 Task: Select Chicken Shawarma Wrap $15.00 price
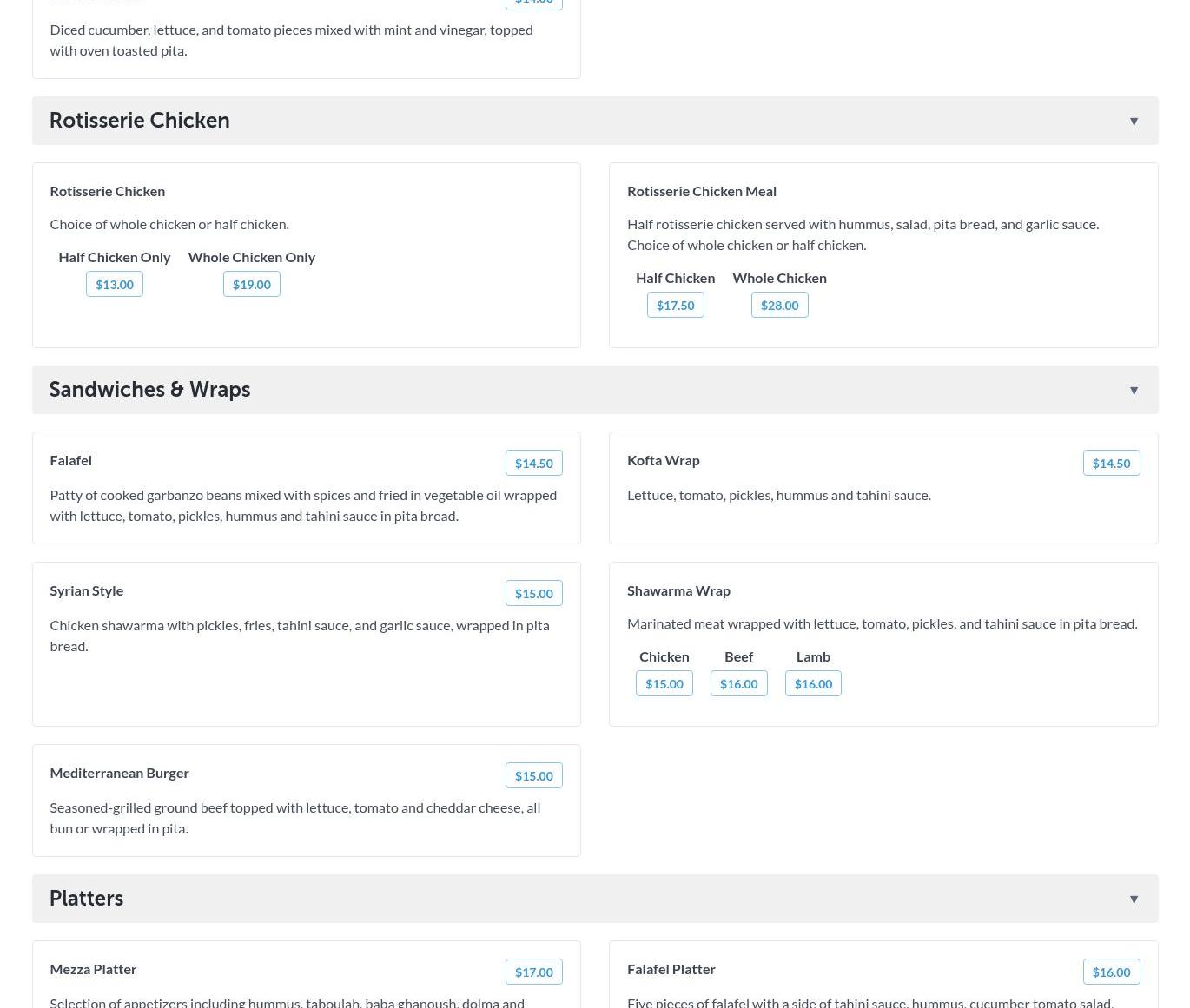[x=664, y=684]
